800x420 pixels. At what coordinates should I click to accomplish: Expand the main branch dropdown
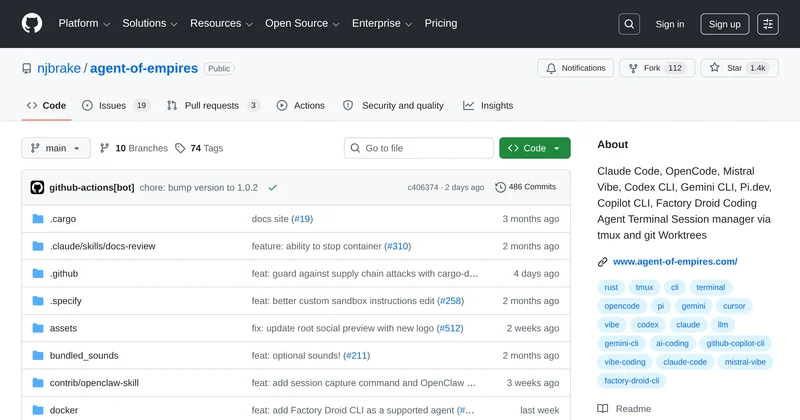pyautogui.click(x=56, y=148)
